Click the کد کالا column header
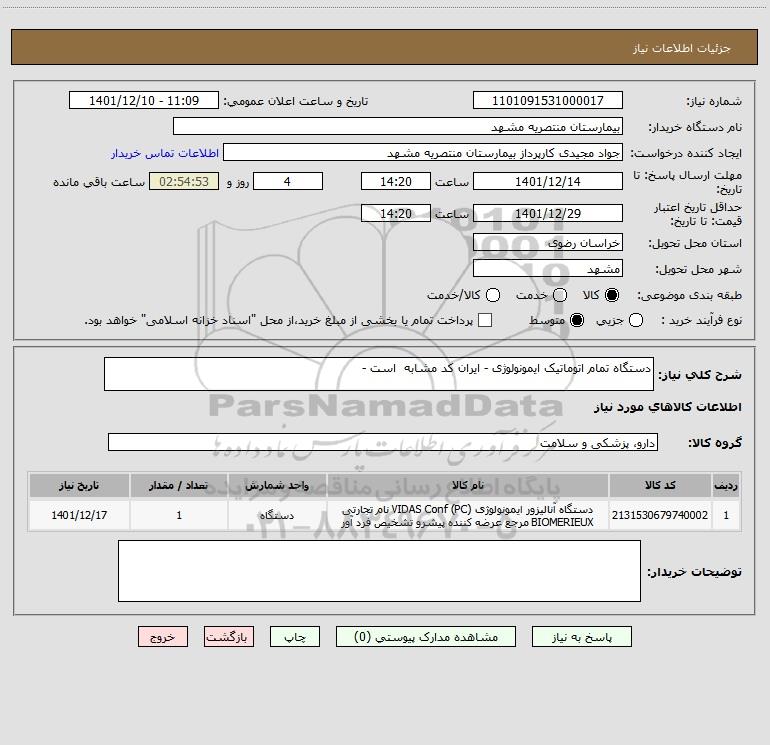 660,485
